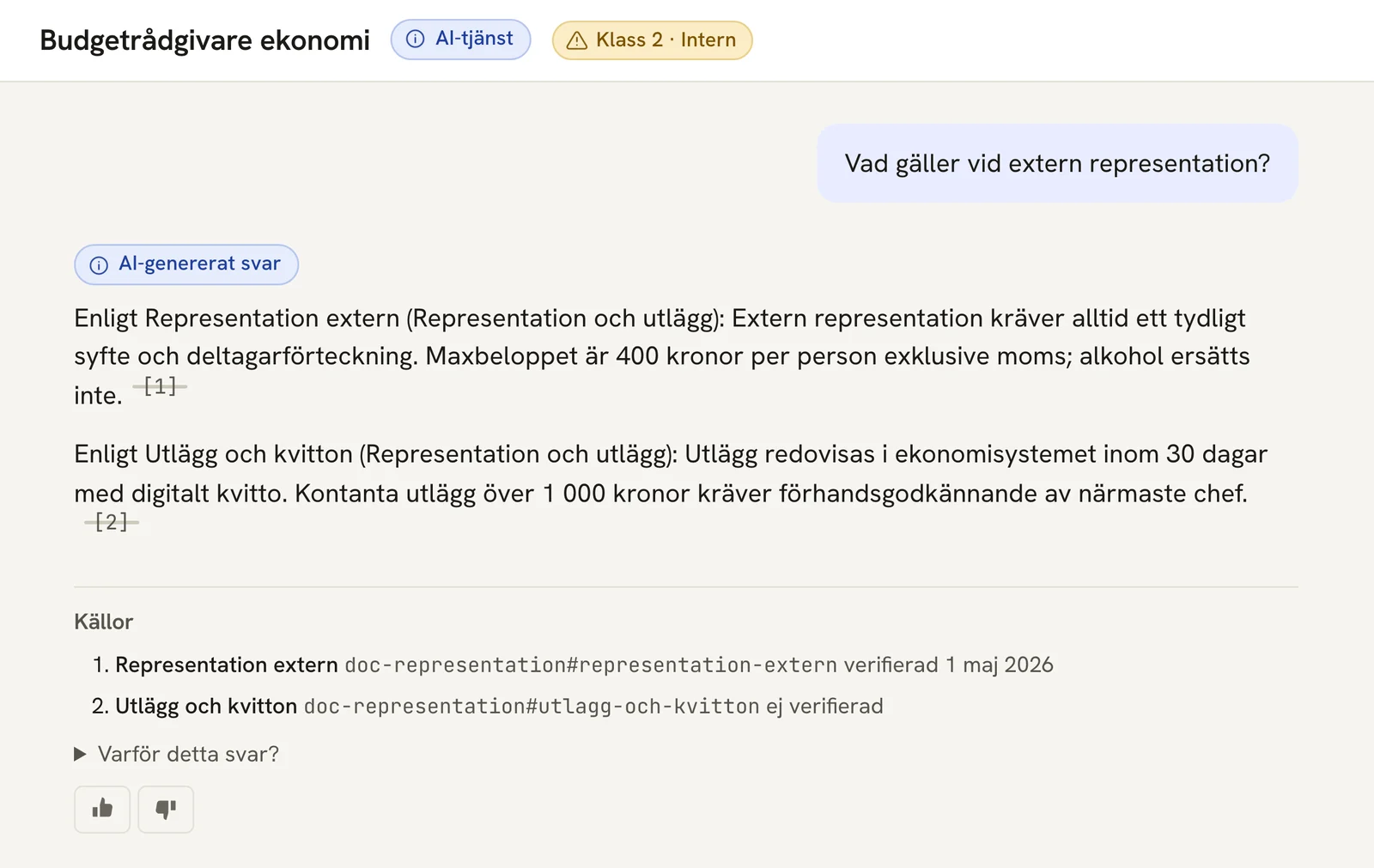Click the "ej verifierad" status text
1374x868 pixels.
pos(825,706)
